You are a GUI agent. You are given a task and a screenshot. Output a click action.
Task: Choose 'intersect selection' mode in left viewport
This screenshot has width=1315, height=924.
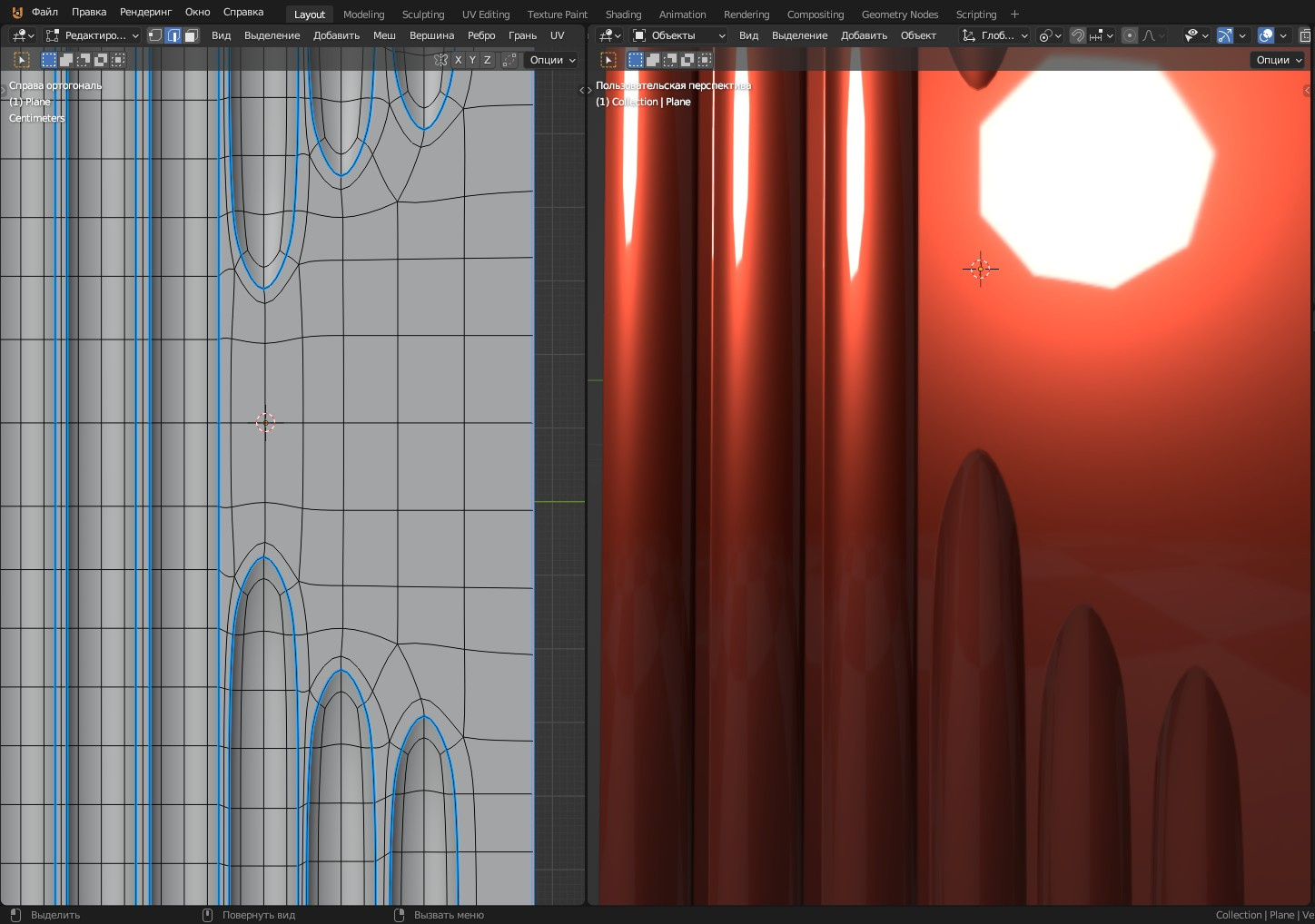[x=118, y=60]
